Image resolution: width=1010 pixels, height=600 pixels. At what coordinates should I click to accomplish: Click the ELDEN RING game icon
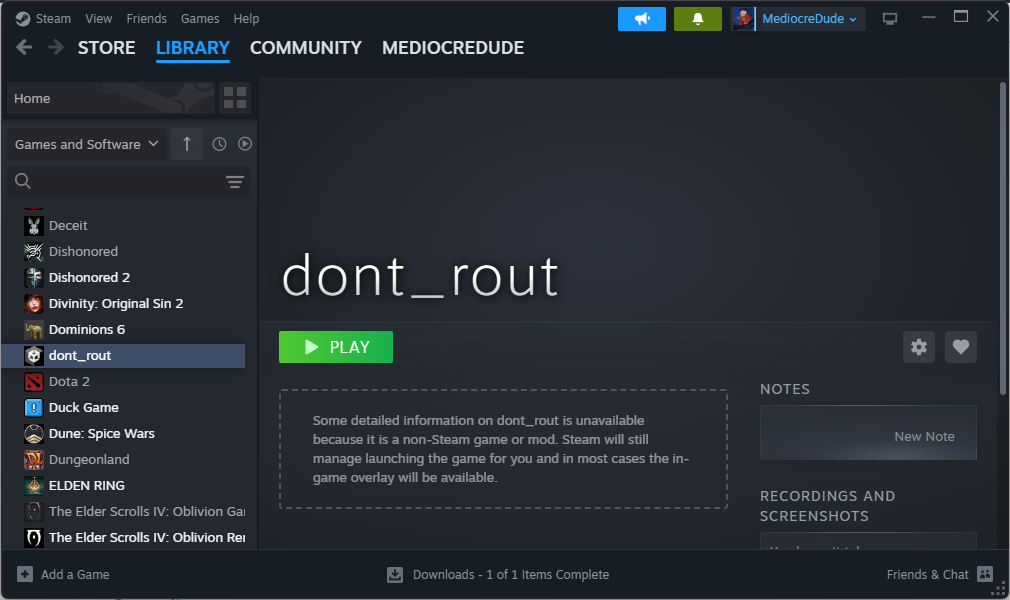point(33,485)
